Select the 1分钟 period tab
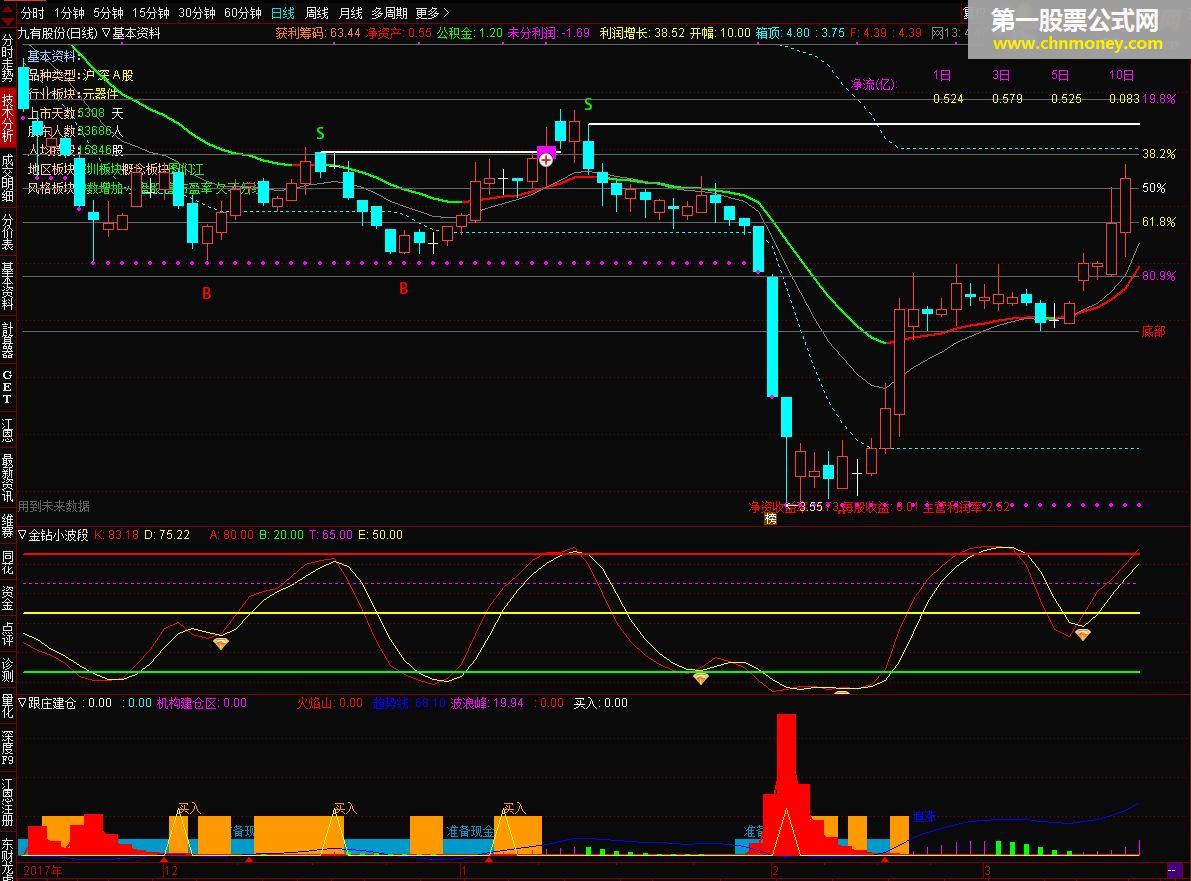Image resolution: width=1191 pixels, height=881 pixels. click(x=69, y=13)
